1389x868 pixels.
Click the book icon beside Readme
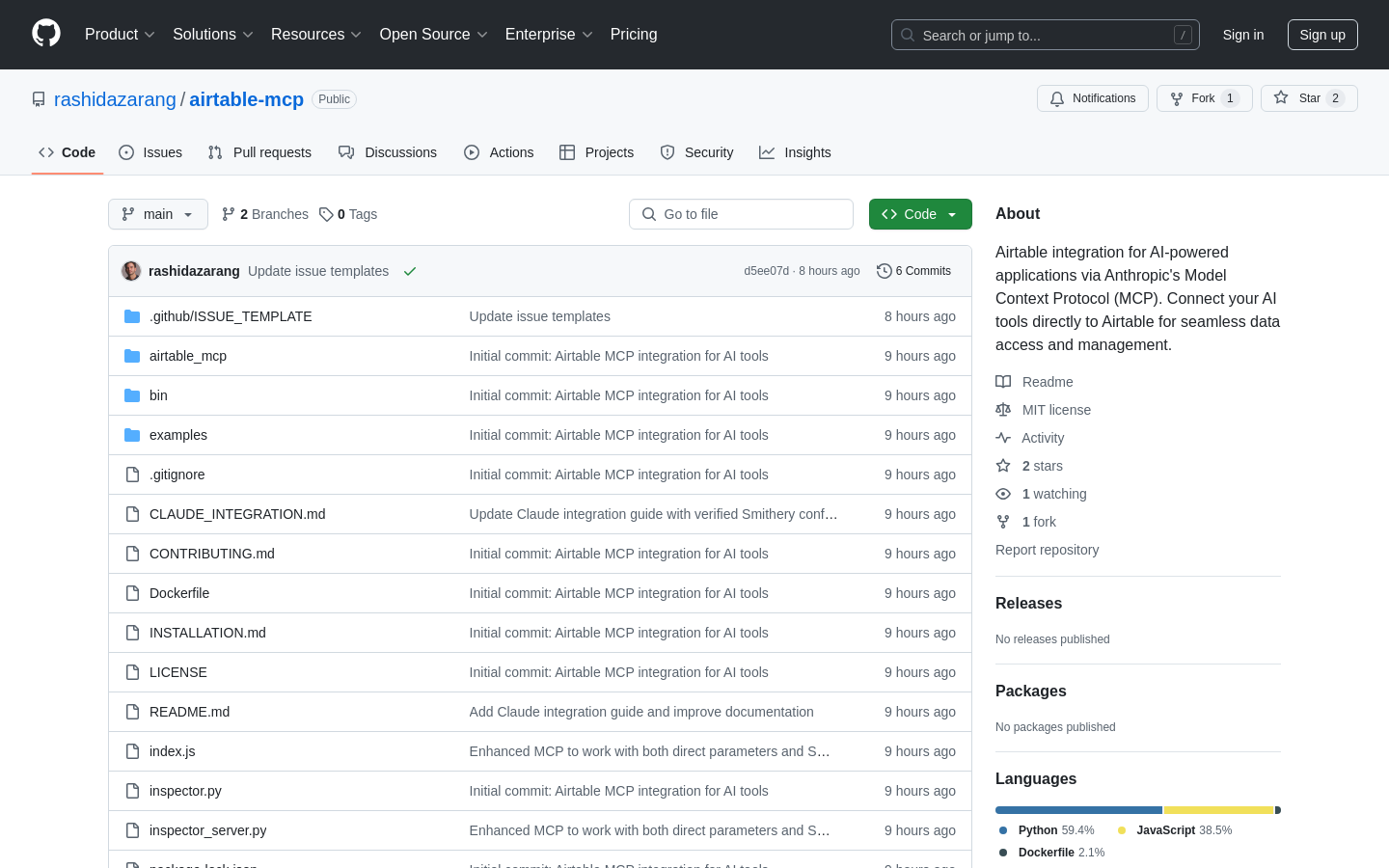pos(1003,382)
